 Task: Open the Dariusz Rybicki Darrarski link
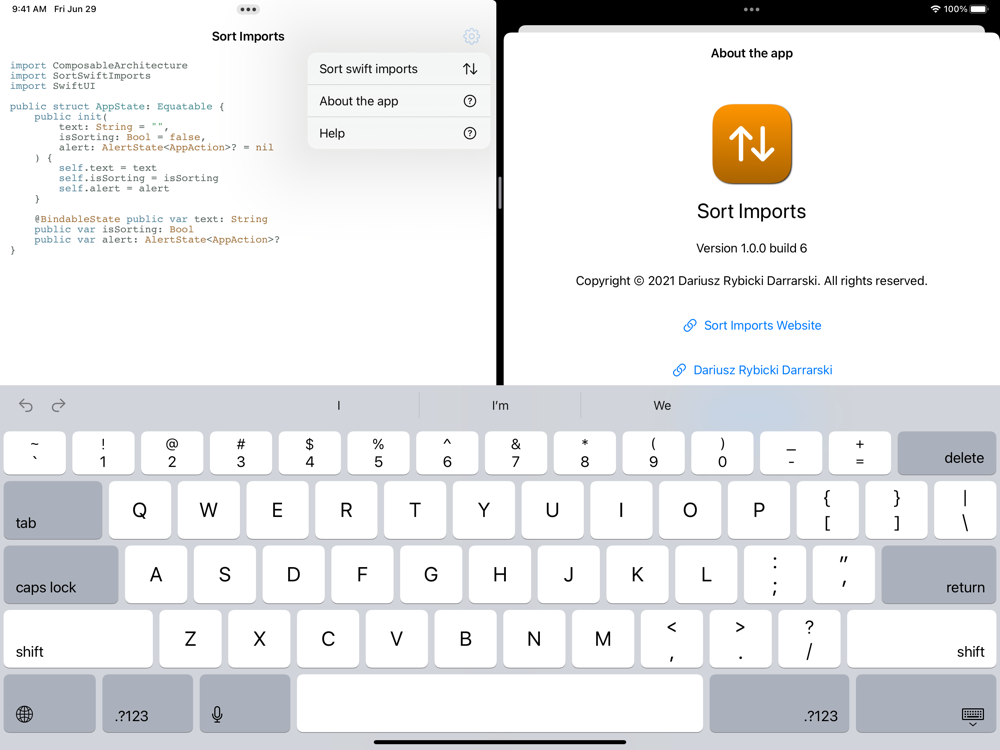point(752,370)
